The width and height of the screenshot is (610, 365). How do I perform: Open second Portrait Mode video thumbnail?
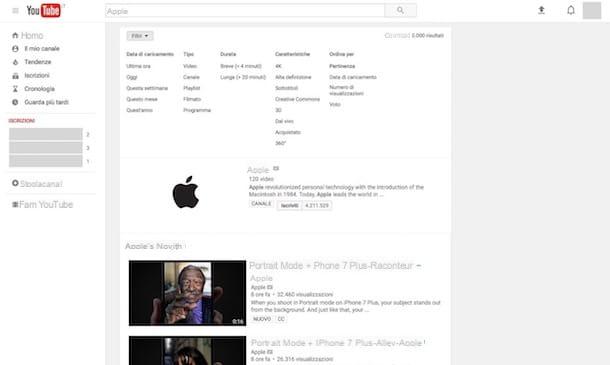click(x=187, y=351)
